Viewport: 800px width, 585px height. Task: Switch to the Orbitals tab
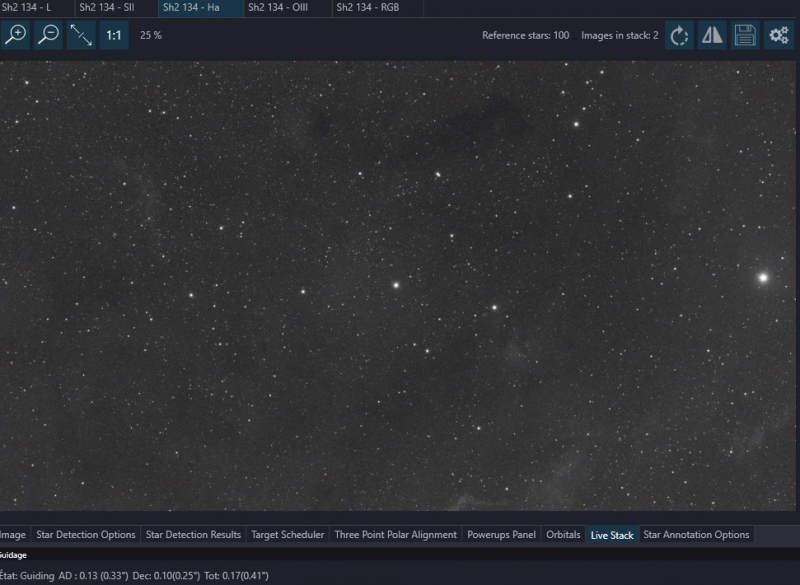coord(563,535)
